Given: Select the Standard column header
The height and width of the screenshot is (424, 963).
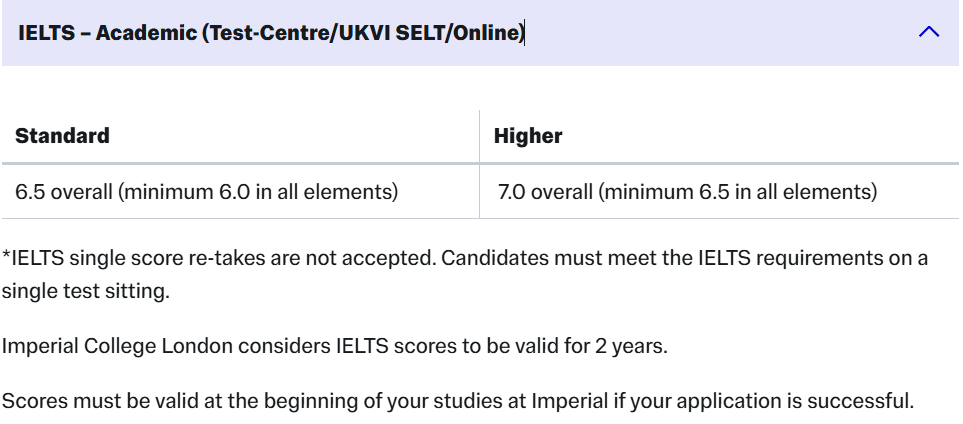Looking at the screenshot, I should [x=62, y=136].
